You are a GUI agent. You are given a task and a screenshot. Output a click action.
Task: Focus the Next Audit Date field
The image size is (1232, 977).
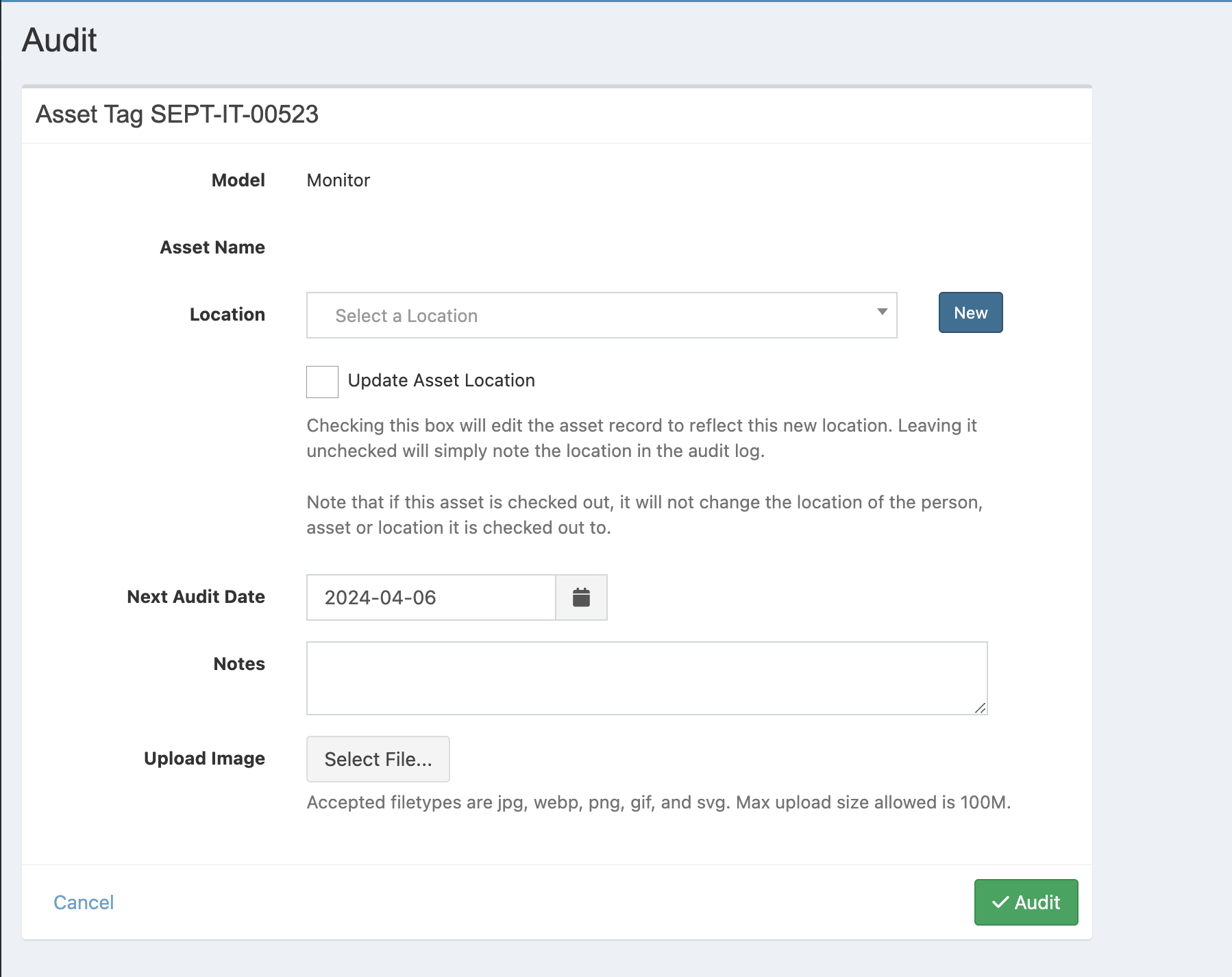click(x=431, y=597)
